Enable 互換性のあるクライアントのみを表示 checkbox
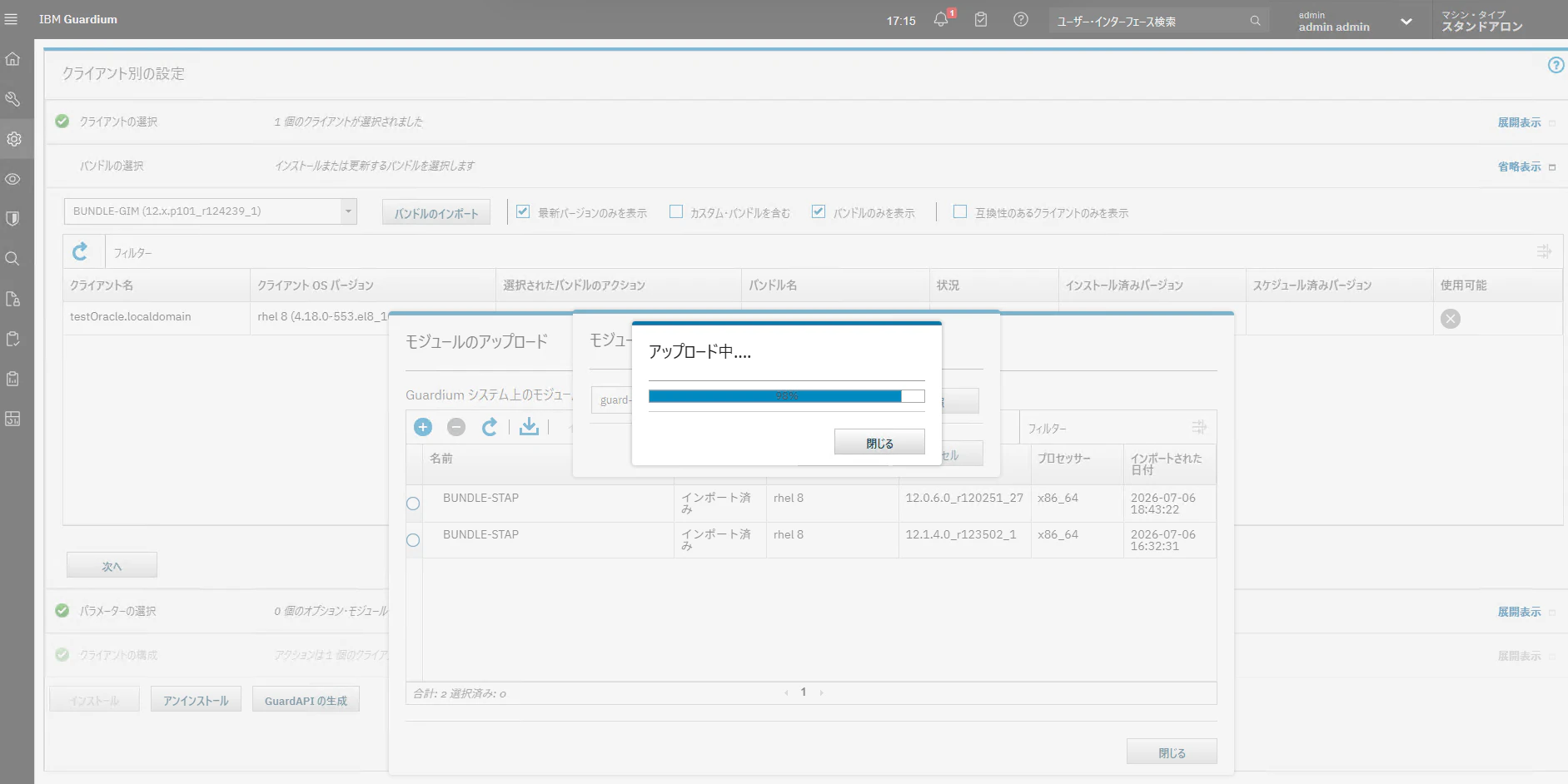The height and width of the screenshot is (784, 1568). click(960, 211)
